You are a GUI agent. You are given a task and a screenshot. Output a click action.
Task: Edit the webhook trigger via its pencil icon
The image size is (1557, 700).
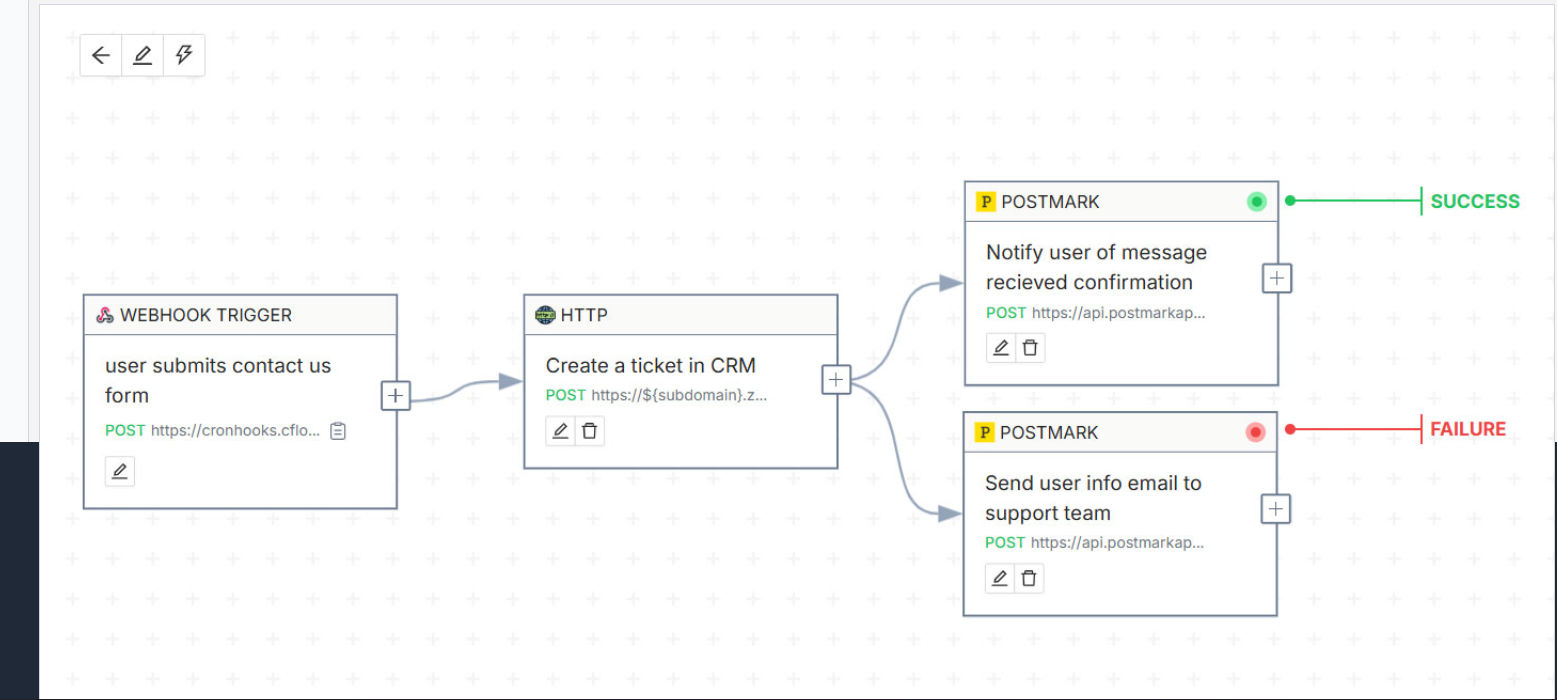(119, 470)
